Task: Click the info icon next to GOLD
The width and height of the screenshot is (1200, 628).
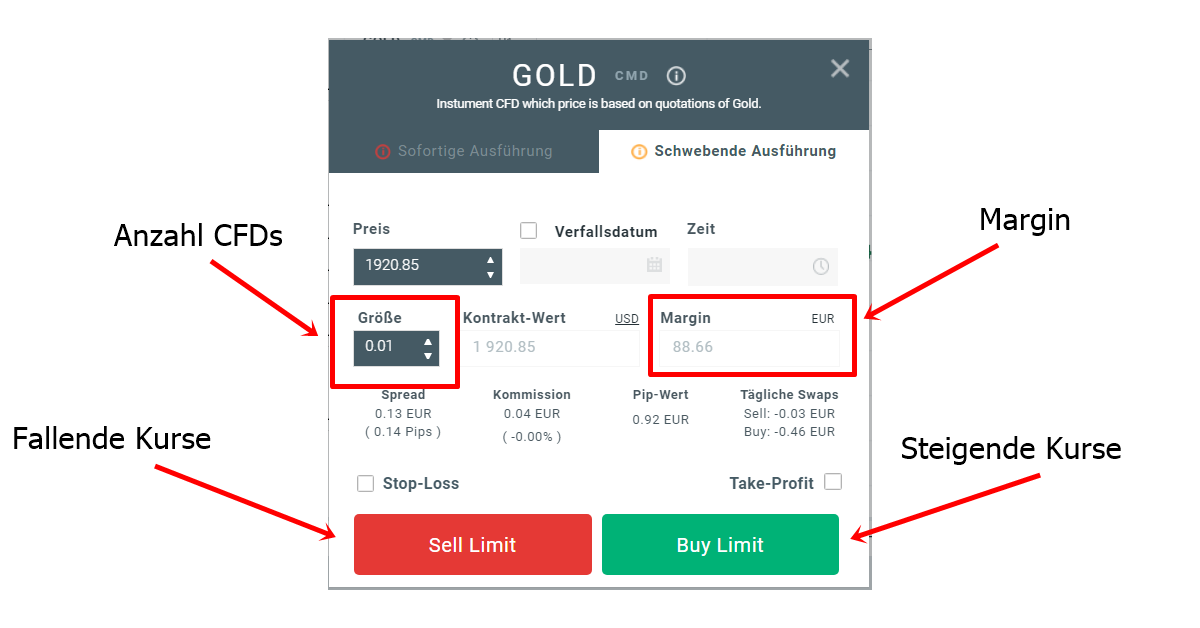Action: pyautogui.click(x=676, y=76)
